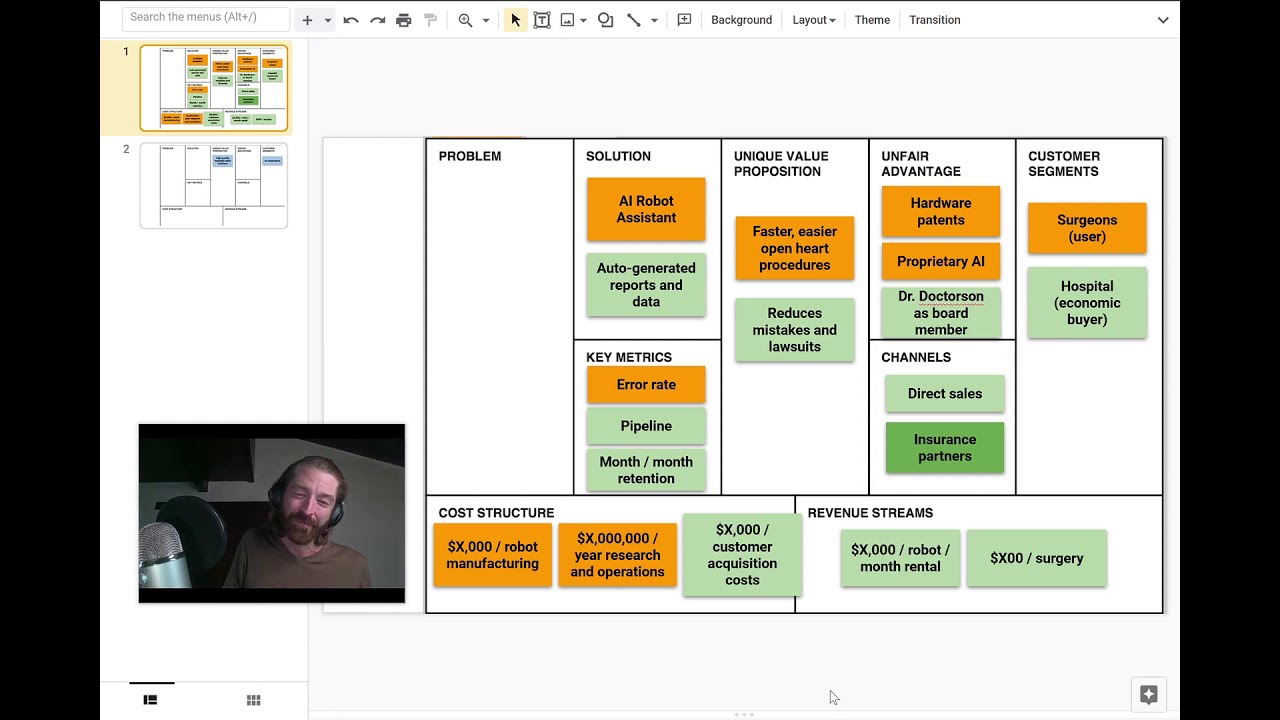This screenshot has height=720, width=1280.
Task: Select slide 2 thumbnail
Action: [x=214, y=186]
